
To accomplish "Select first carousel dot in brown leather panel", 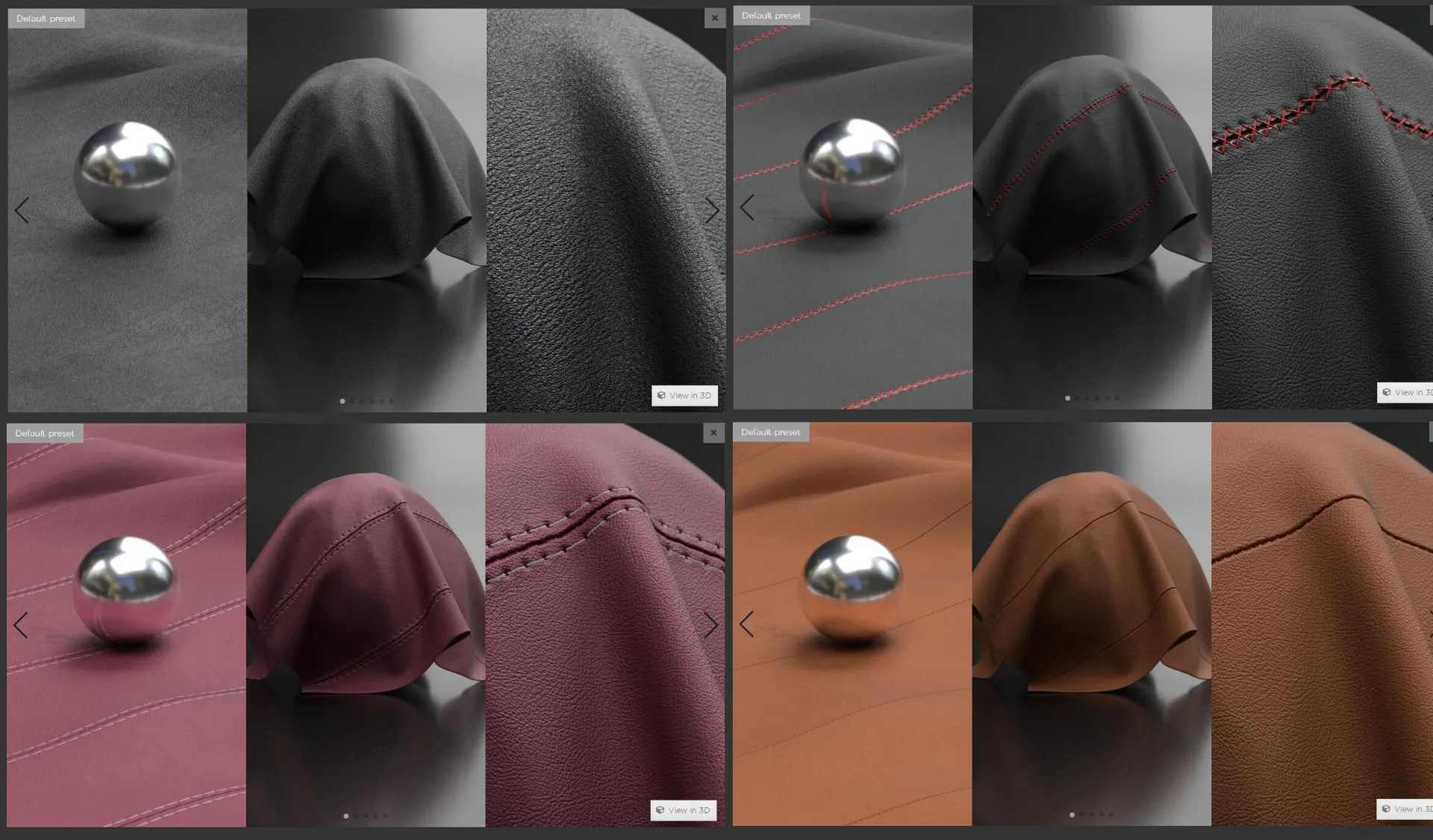I will pos(1072,815).
